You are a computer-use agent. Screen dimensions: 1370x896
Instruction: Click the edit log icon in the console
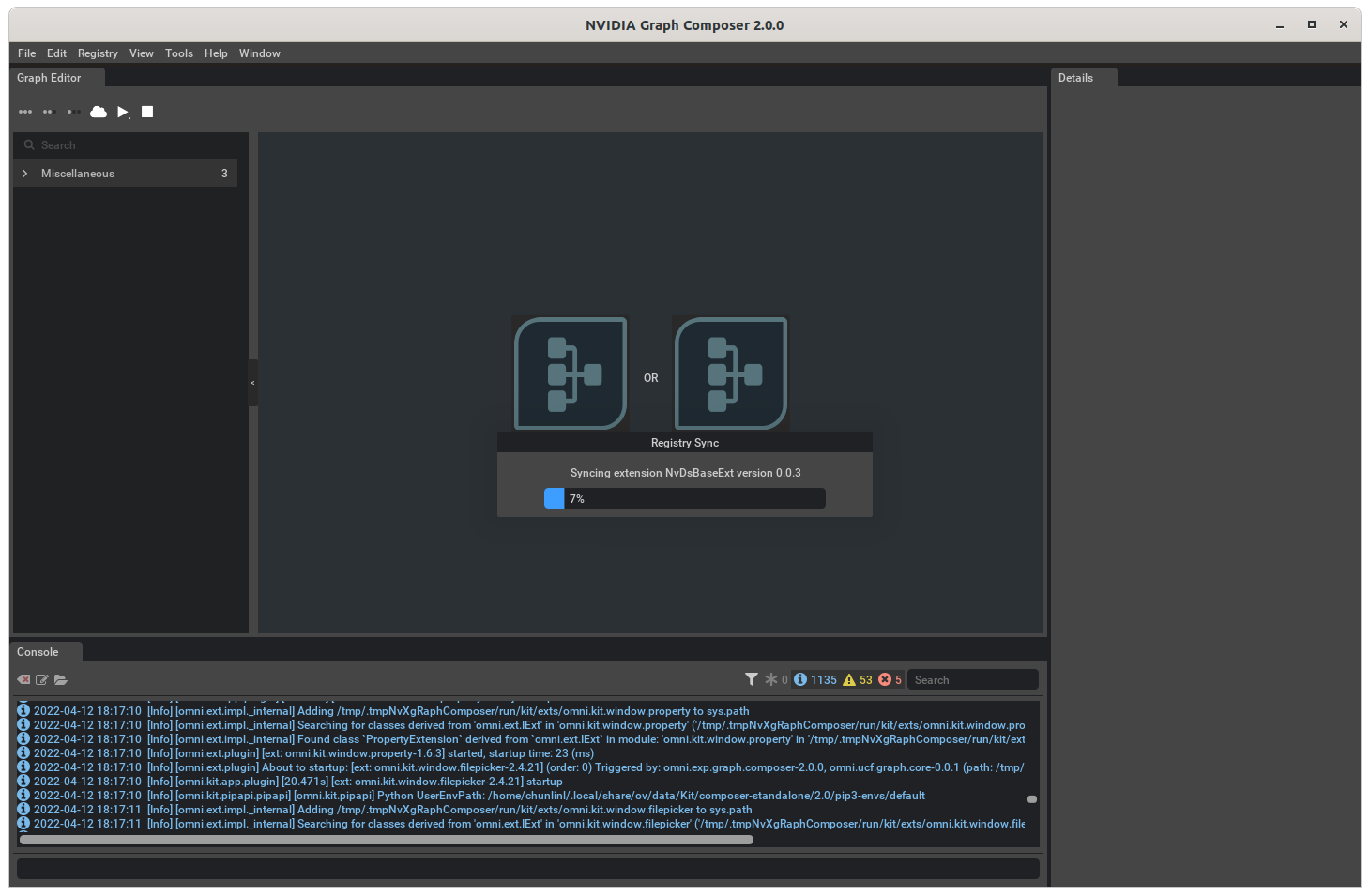point(42,679)
